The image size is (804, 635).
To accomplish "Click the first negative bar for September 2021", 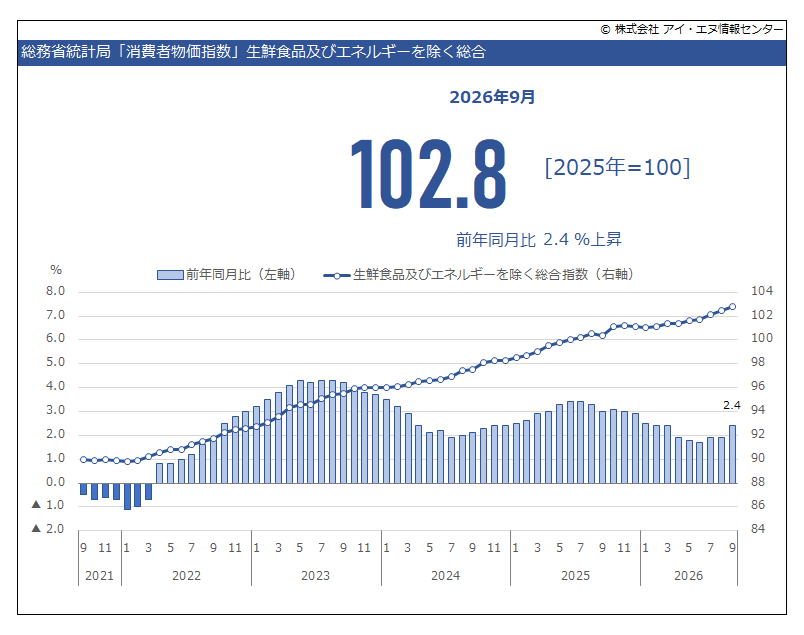I will [x=84, y=489].
